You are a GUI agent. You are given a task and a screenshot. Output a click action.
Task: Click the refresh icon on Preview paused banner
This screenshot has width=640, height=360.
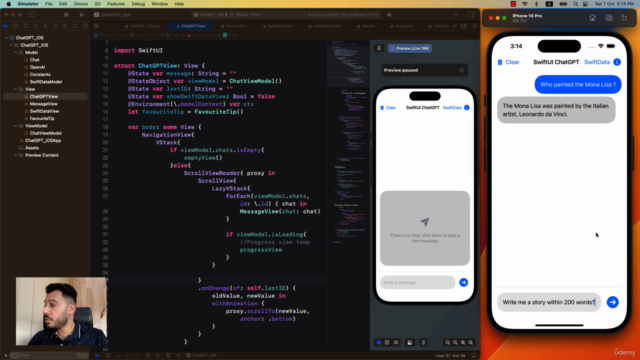(462, 70)
